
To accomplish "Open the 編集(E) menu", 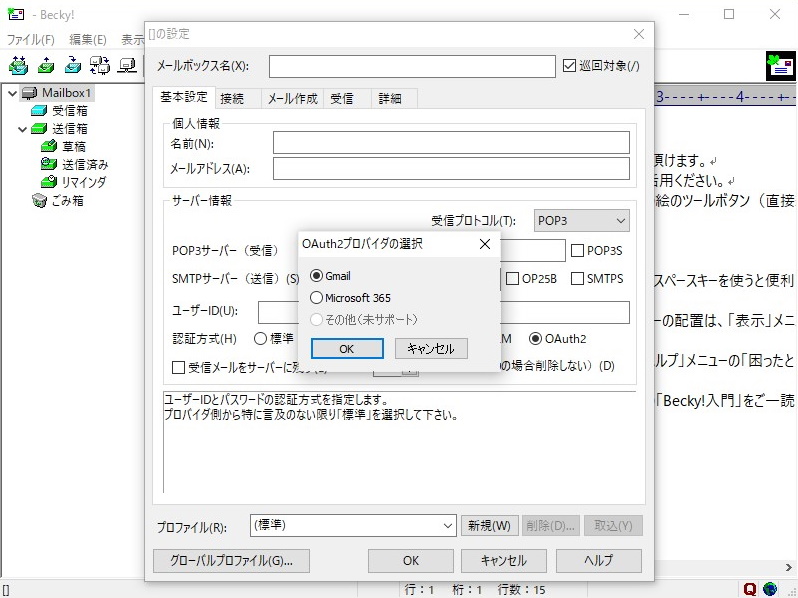I will point(88,39).
